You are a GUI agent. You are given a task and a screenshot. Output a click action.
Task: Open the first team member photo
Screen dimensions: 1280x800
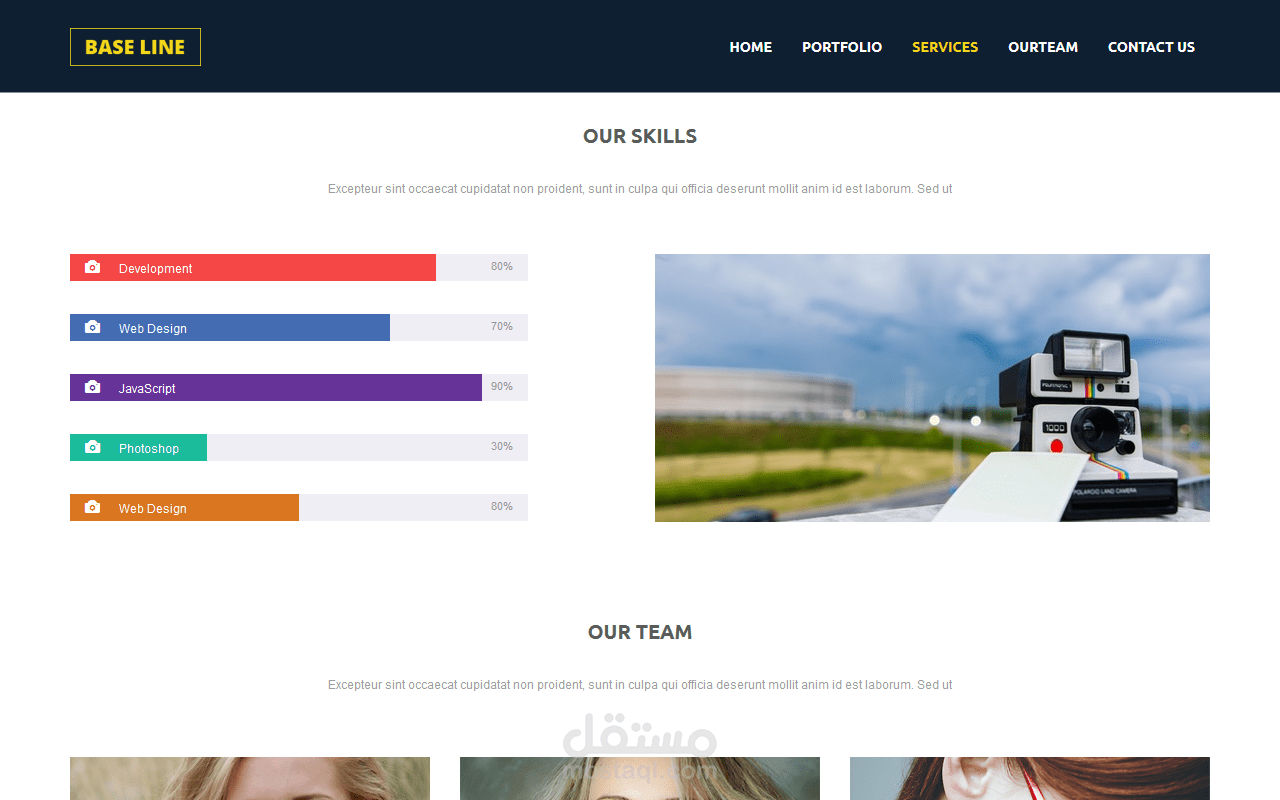250,778
